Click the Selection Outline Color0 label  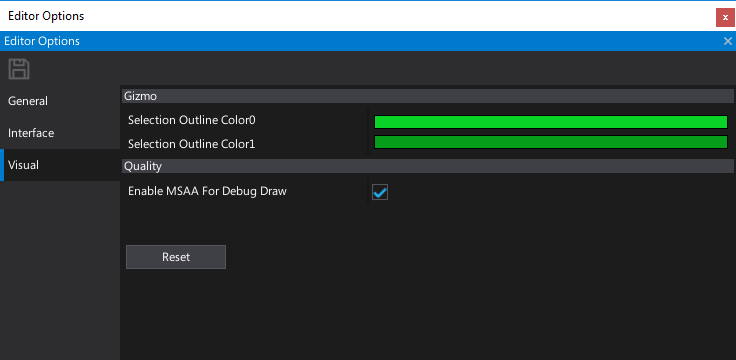point(192,120)
